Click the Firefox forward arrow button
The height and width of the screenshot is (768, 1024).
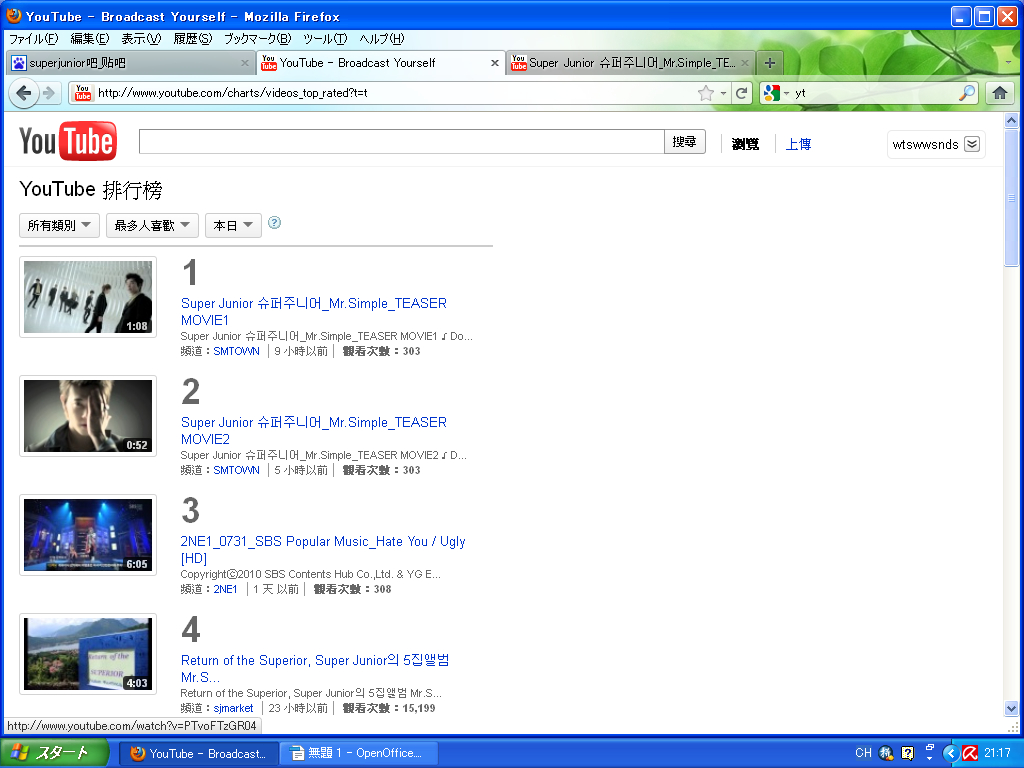(x=49, y=93)
